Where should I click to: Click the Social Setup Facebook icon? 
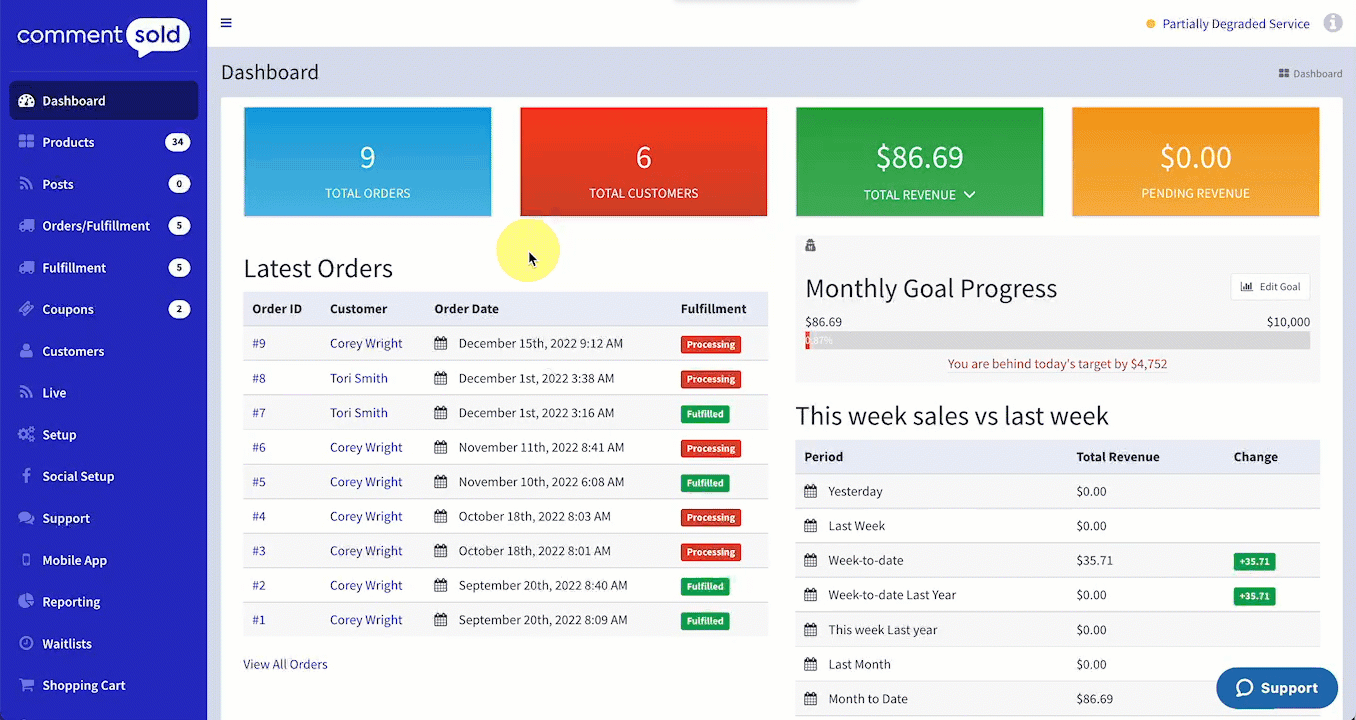(26, 476)
